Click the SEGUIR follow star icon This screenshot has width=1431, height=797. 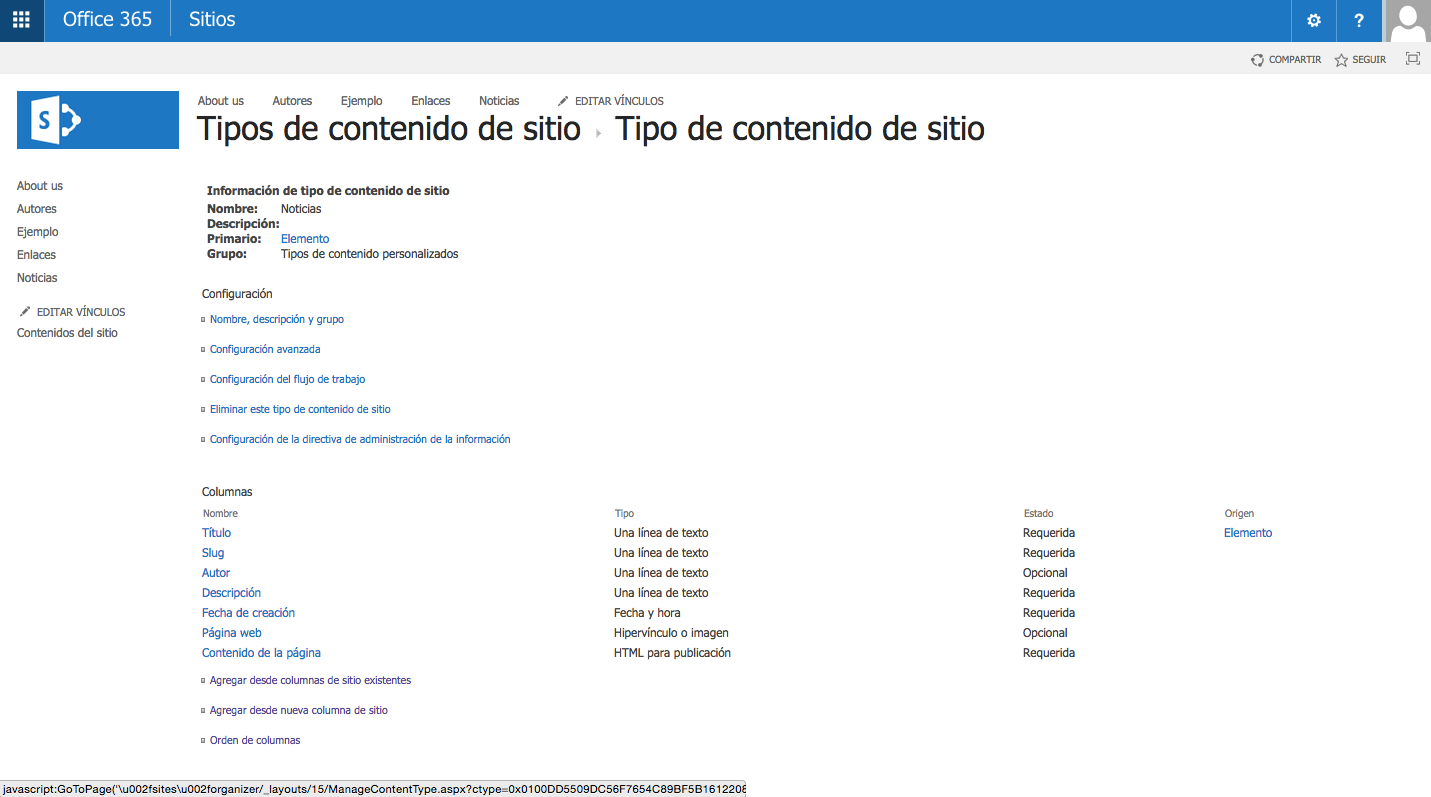(1340, 59)
